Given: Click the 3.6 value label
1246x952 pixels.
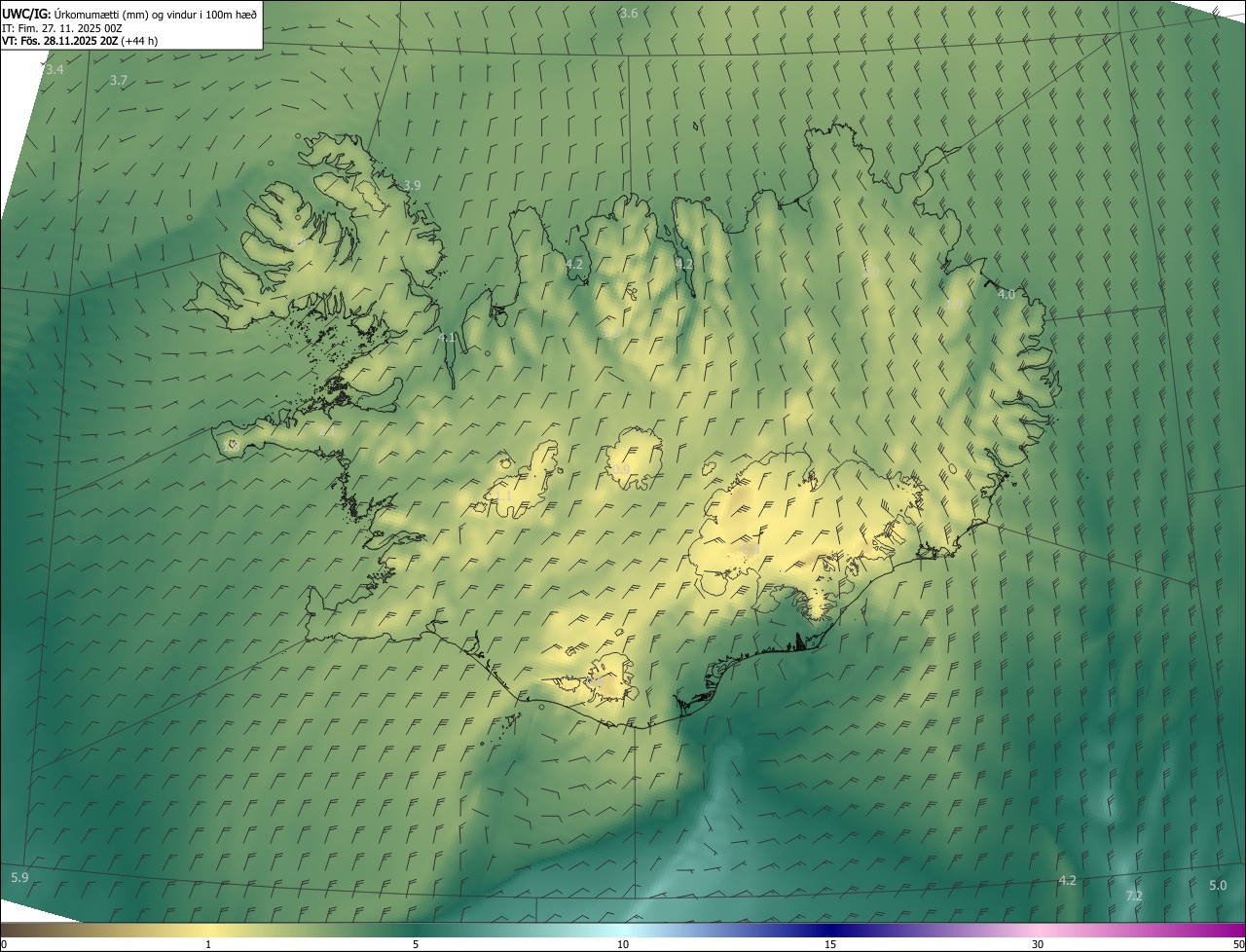Looking at the screenshot, I should 629,13.
